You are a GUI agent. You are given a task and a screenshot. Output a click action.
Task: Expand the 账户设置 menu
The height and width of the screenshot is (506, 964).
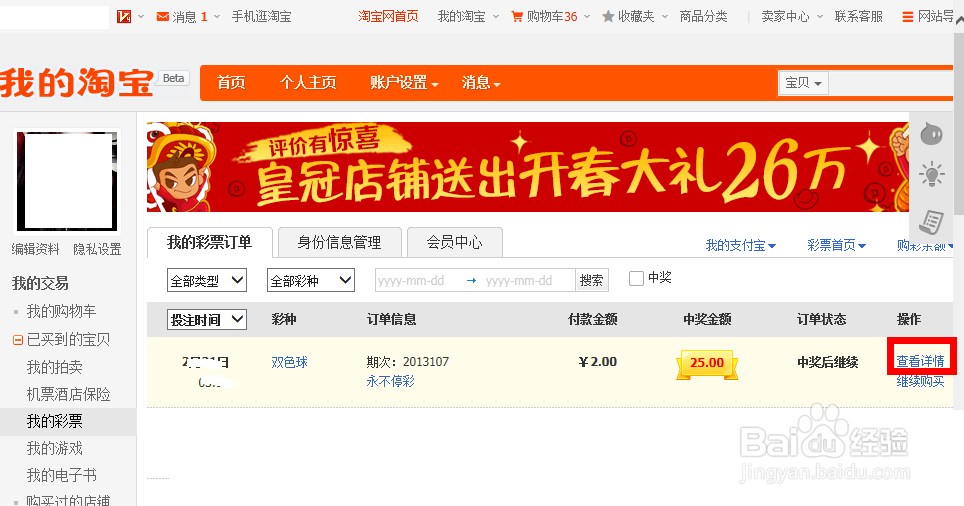click(404, 82)
